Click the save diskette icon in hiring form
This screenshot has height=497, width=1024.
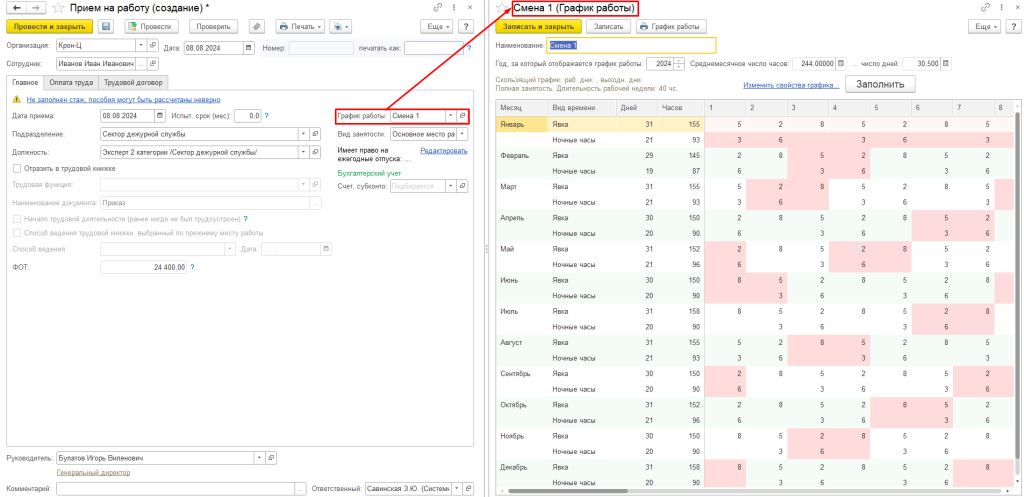(105, 26)
